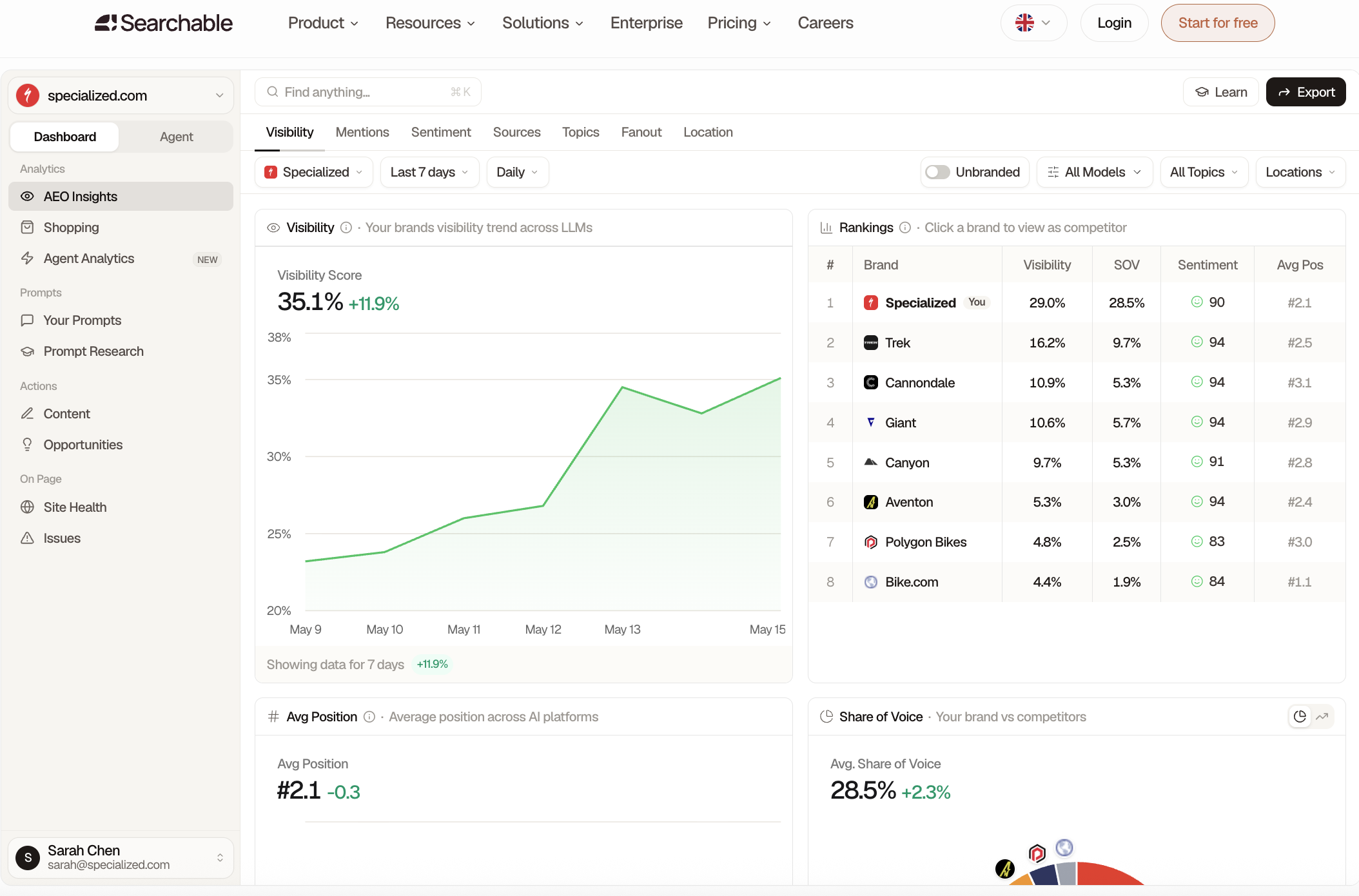Image resolution: width=1359 pixels, height=896 pixels.
Task: Click the Login button
Action: [x=1114, y=23]
